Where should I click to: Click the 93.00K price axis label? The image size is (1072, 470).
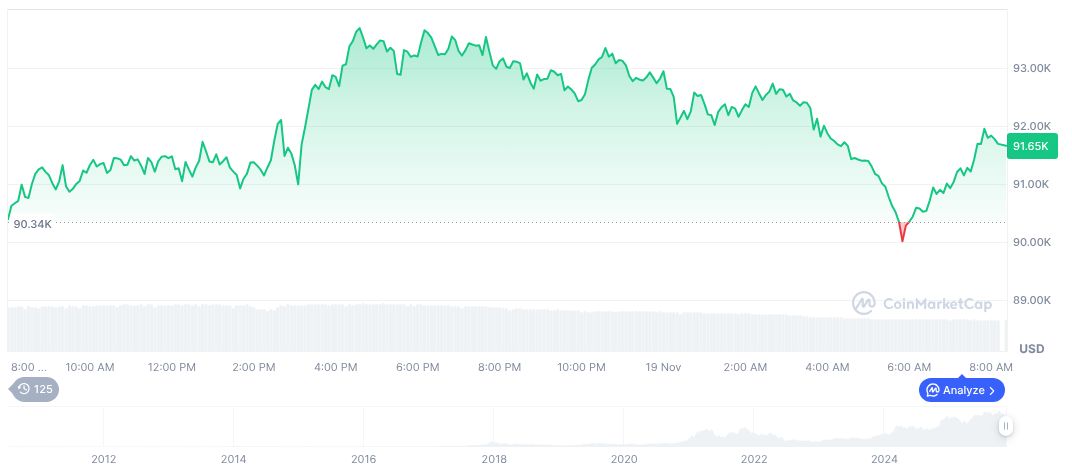pos(1032,68)
